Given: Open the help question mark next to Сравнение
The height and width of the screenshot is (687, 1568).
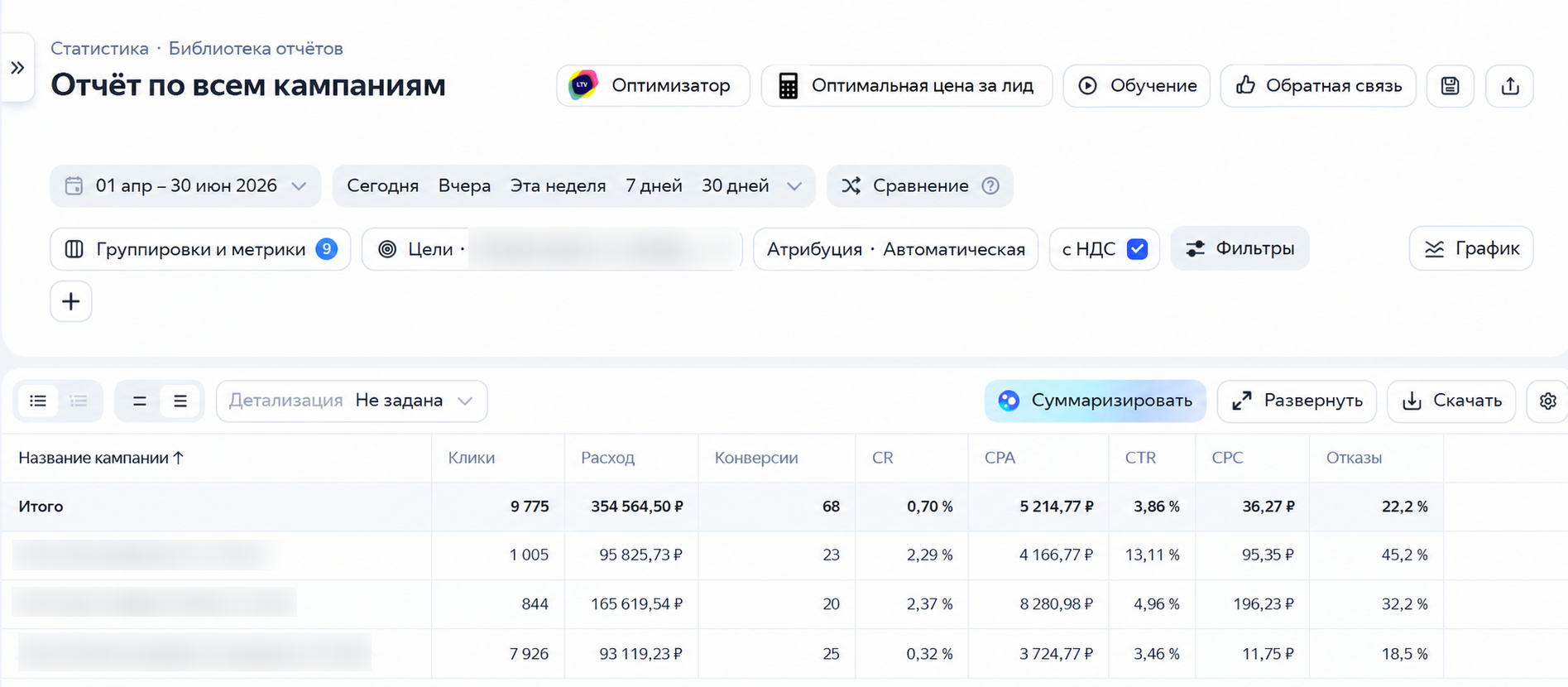Looking at the screenshot, I should pos(990,186).
